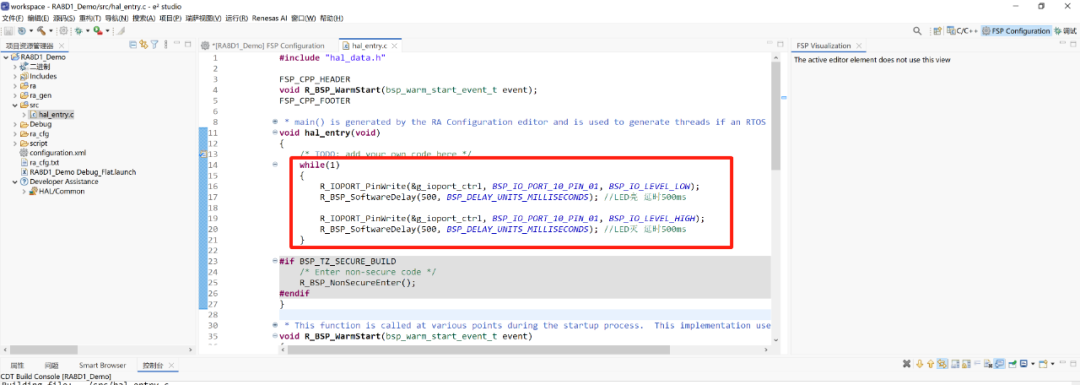
Task: Collapse the hal_entry function fold marker
Action: click(275, 132)
